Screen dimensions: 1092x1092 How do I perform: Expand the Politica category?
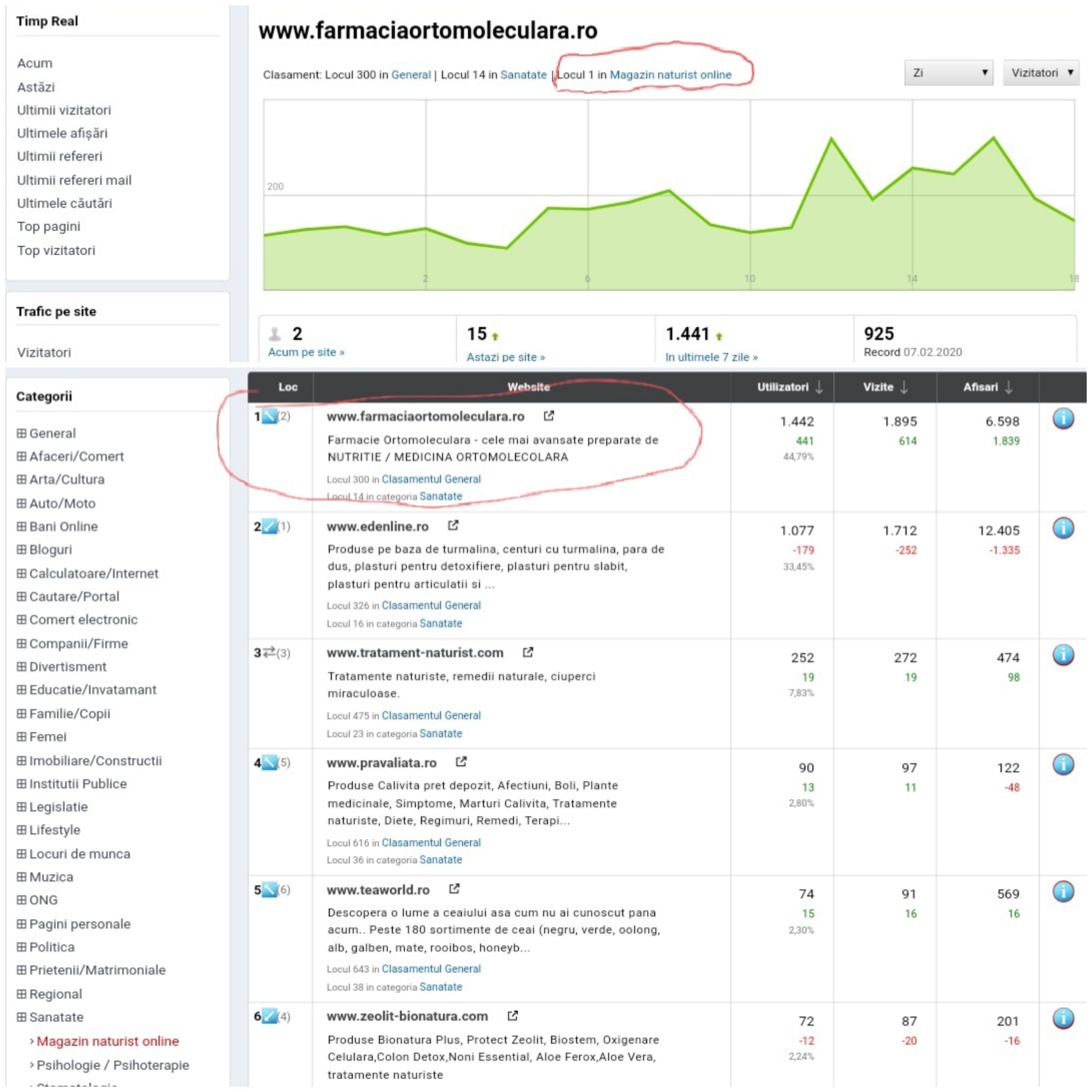coord(22,947)
